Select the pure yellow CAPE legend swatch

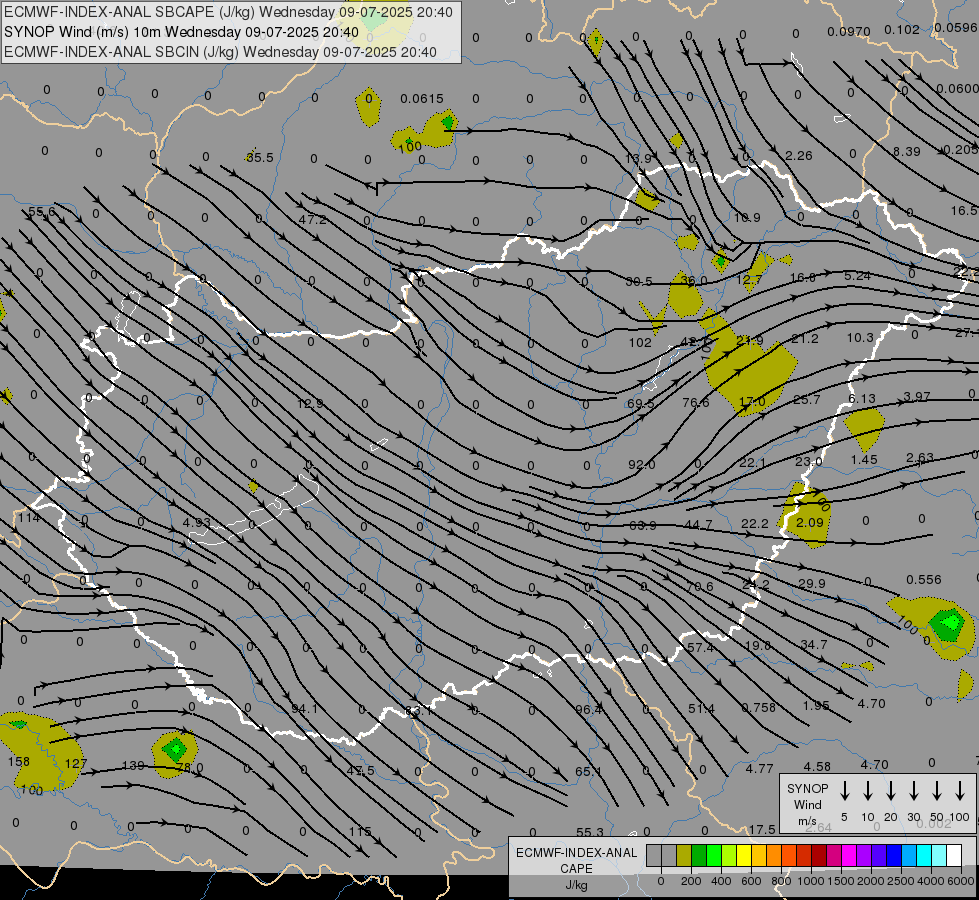pyautogui.click(x=744, y=856)
